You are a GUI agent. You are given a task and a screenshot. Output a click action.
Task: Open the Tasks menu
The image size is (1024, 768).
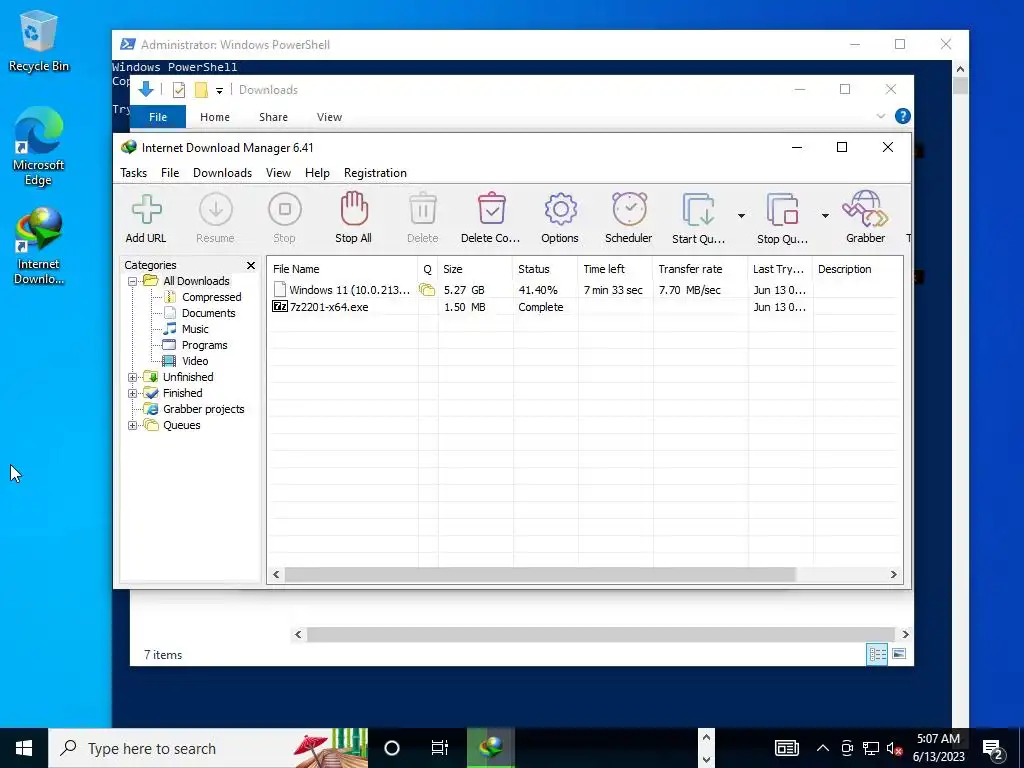(x=133, y=173)
